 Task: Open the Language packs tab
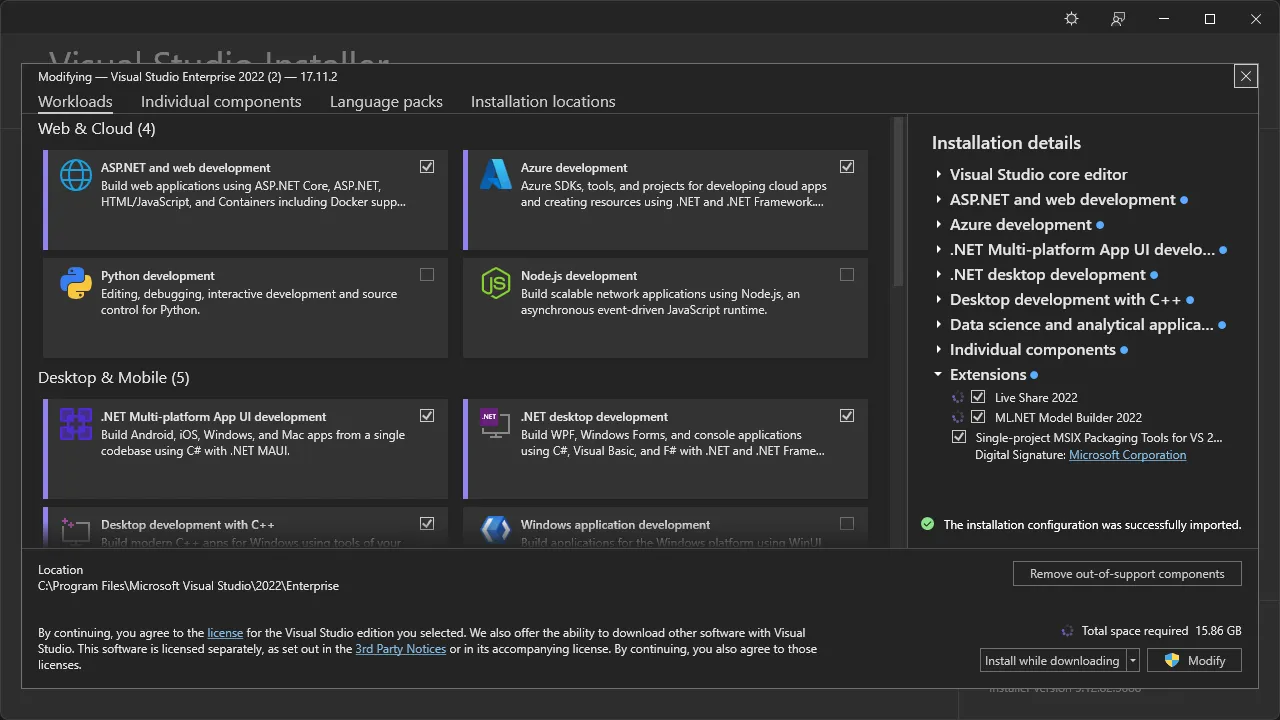tap(386, 101)
